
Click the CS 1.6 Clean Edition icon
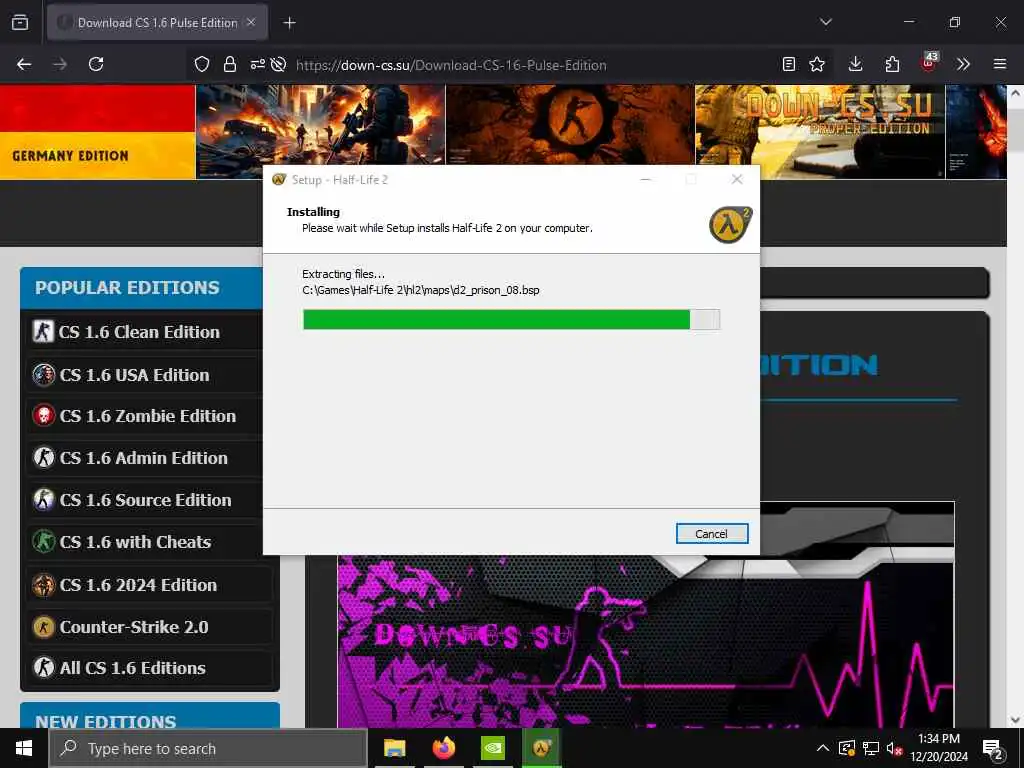44,332
